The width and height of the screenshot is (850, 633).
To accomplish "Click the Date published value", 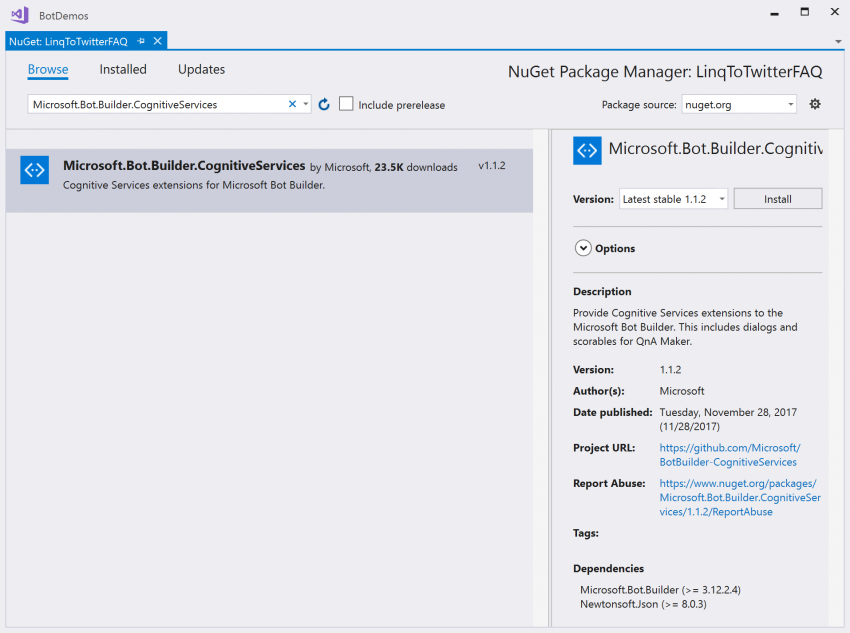I will tap(728, 419).
